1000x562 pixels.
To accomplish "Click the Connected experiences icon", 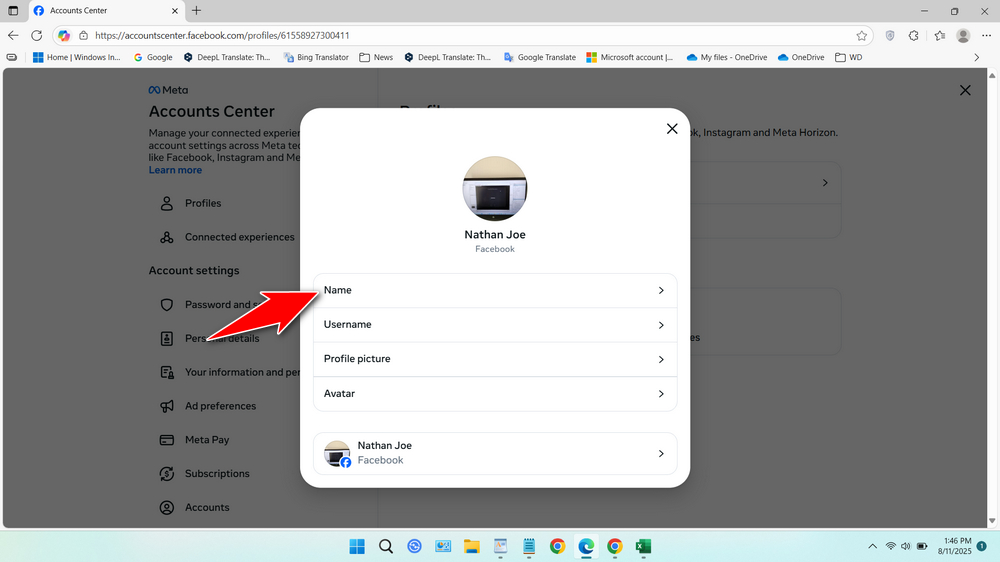I will (x=166, y=237).
